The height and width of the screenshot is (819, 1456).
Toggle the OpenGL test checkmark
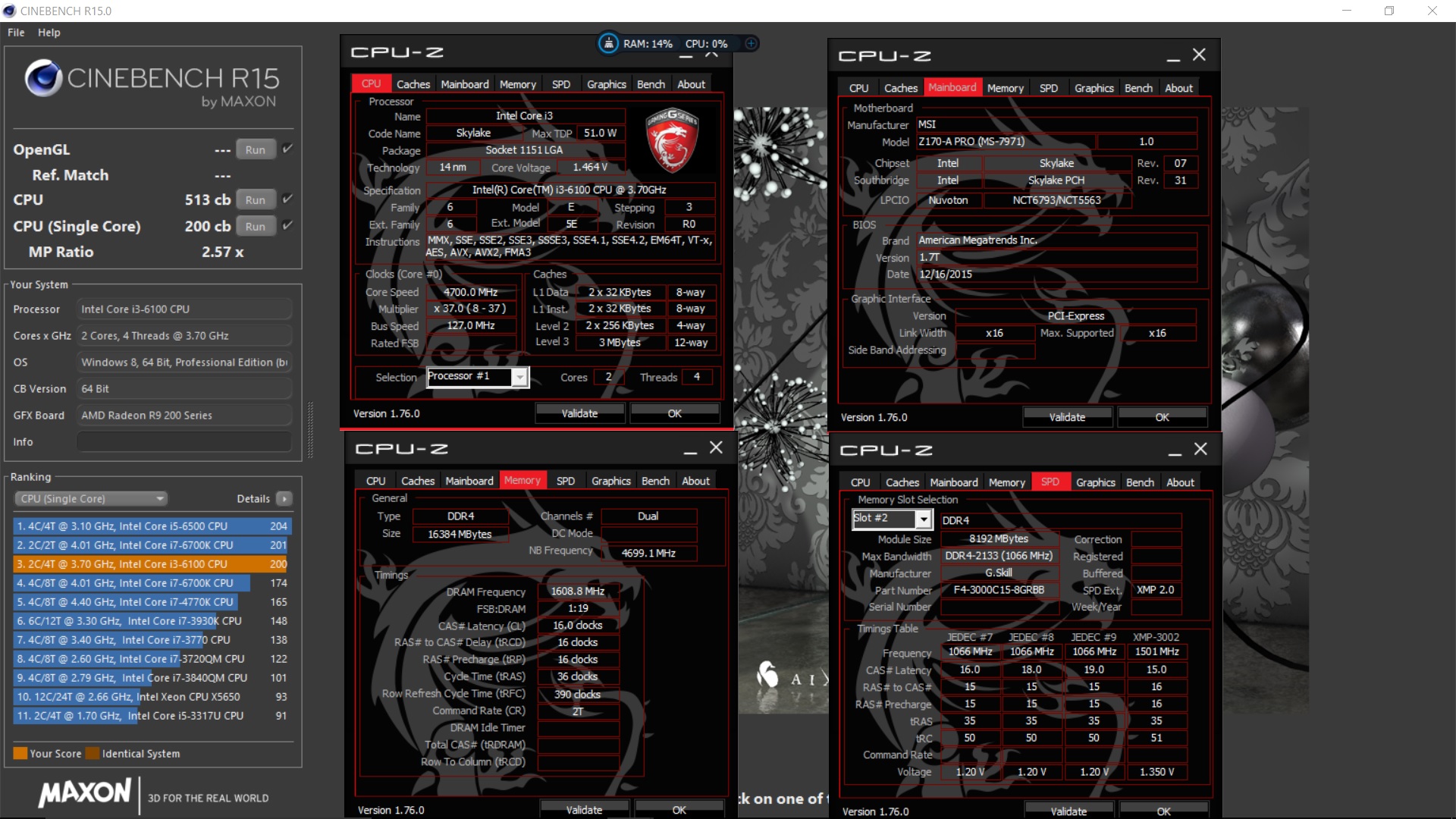[x=287, y=149]
